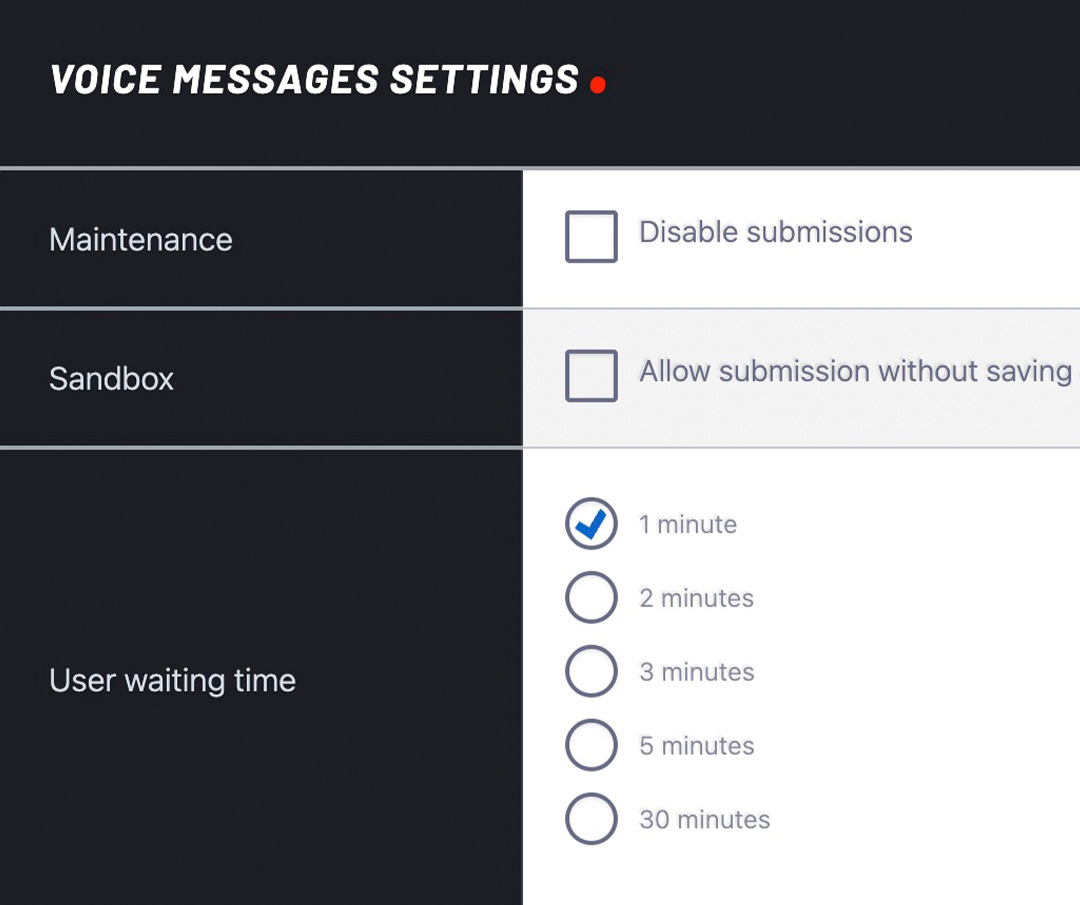This screenshot has height=905, width=1080.
Task: Click the blue checkmark icon in 1 minute option
Action: coord(593,523)
